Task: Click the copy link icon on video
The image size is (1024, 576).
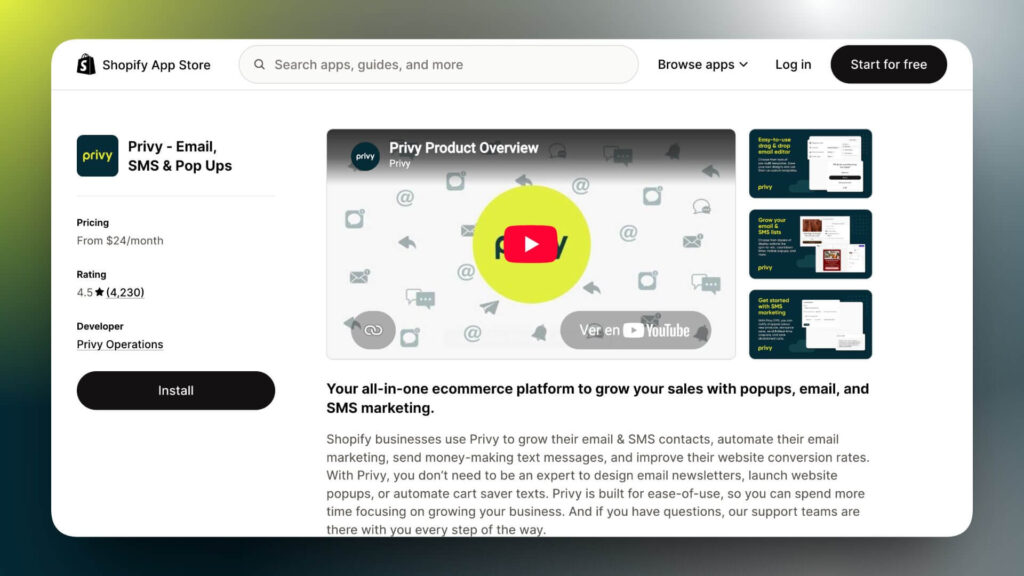Action: tap(373, 330)
